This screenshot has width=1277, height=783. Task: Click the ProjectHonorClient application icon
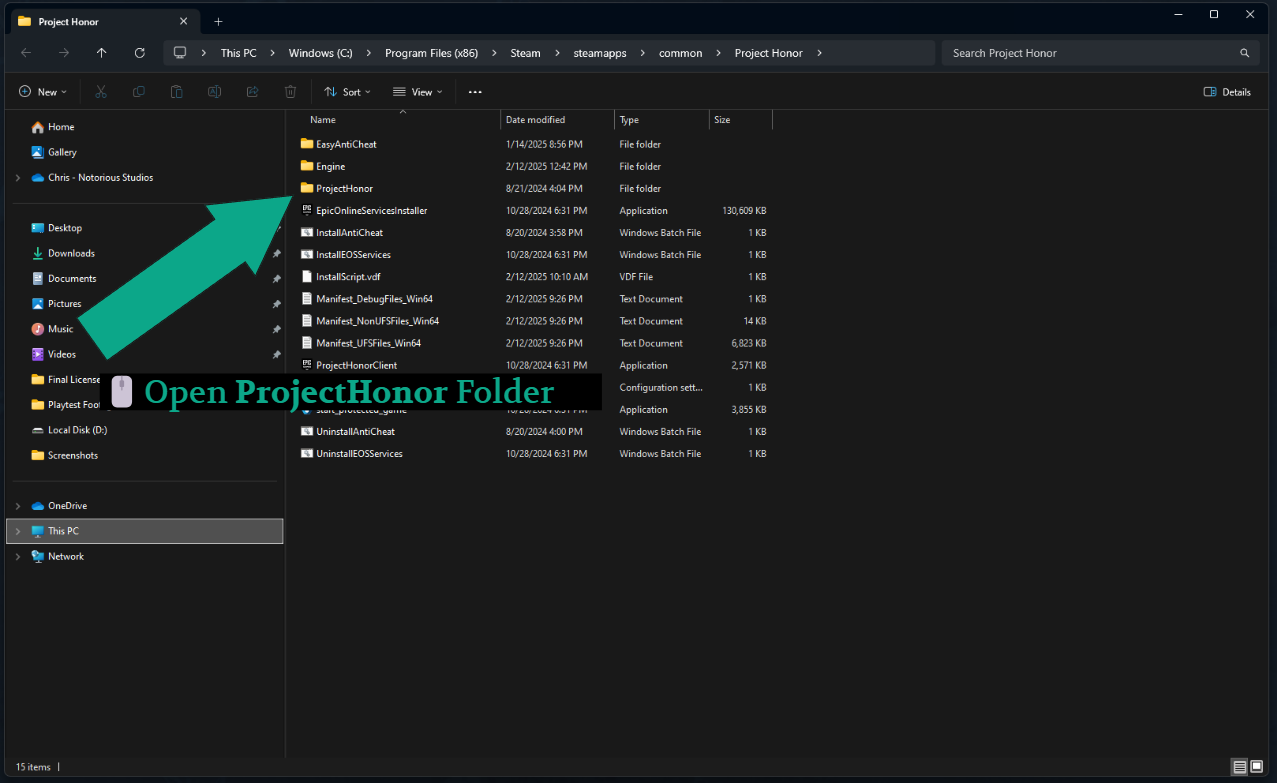pyautogui.click(x=307, y=365)
